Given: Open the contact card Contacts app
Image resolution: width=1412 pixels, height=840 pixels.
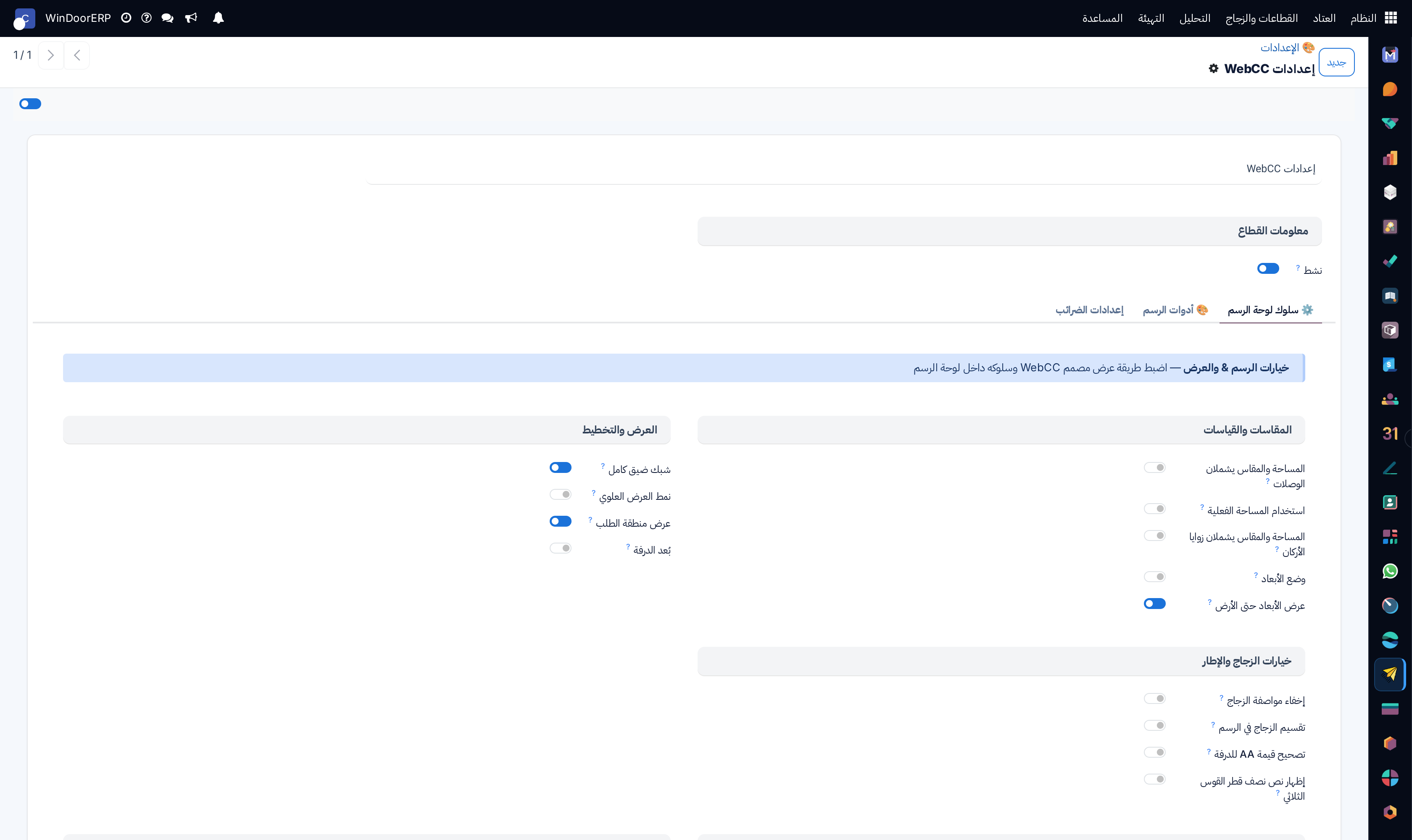Looking at the screenshot, I should (1390, 502).
